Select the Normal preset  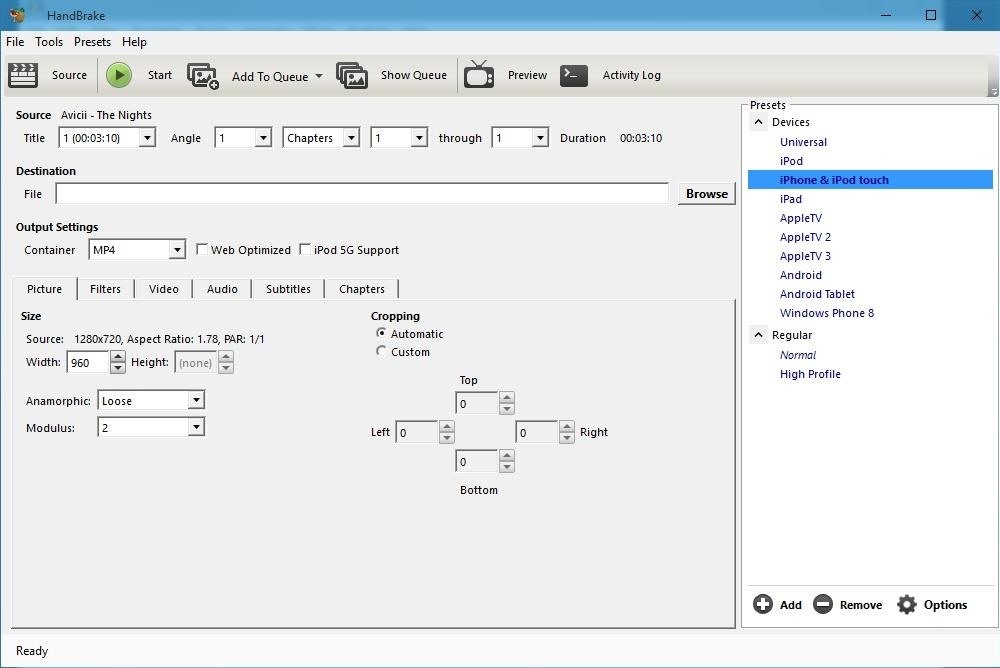pyautogui.click(x=798, y=355)
